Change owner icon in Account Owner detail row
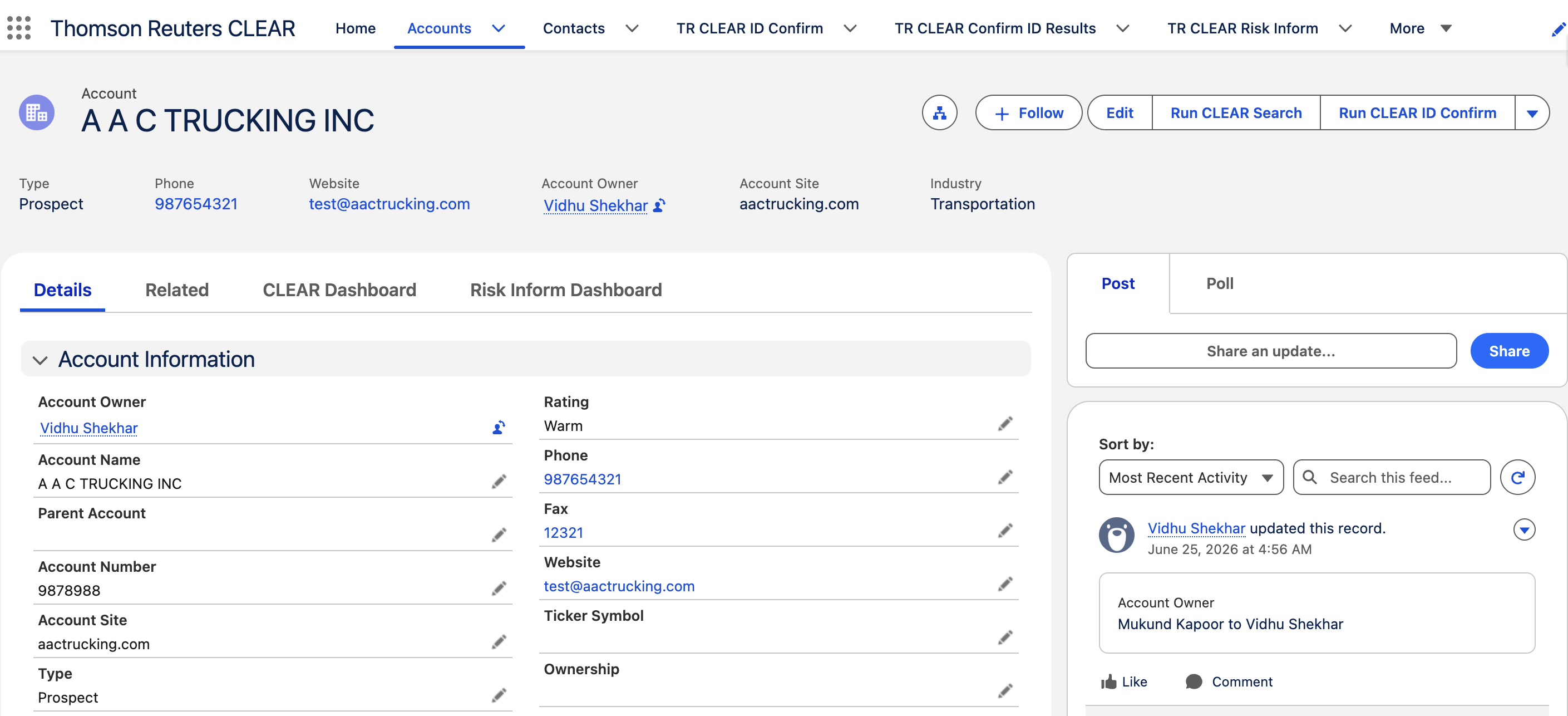 coord(499,428)
